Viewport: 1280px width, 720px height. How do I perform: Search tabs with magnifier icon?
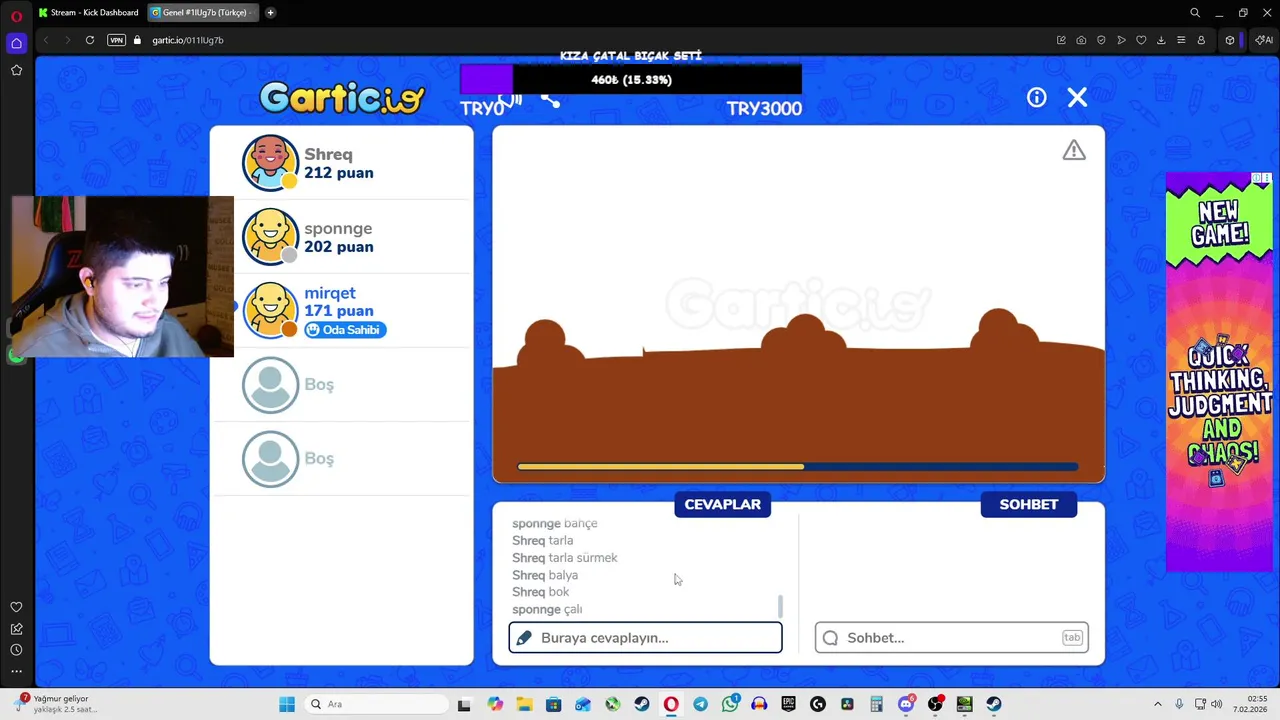(x=1195, y=13)
